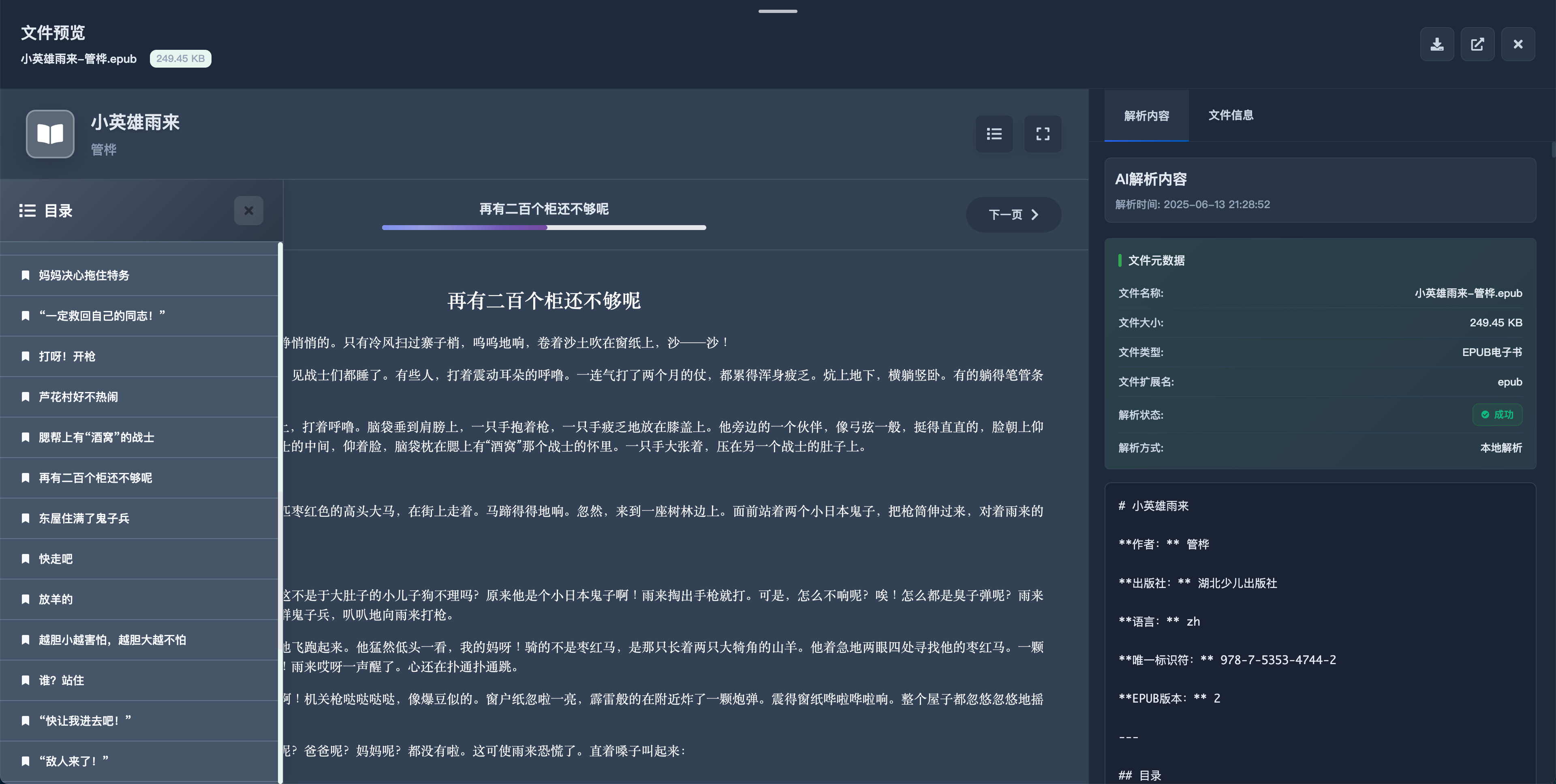Close the file preview dialog

pos(1518,44)
